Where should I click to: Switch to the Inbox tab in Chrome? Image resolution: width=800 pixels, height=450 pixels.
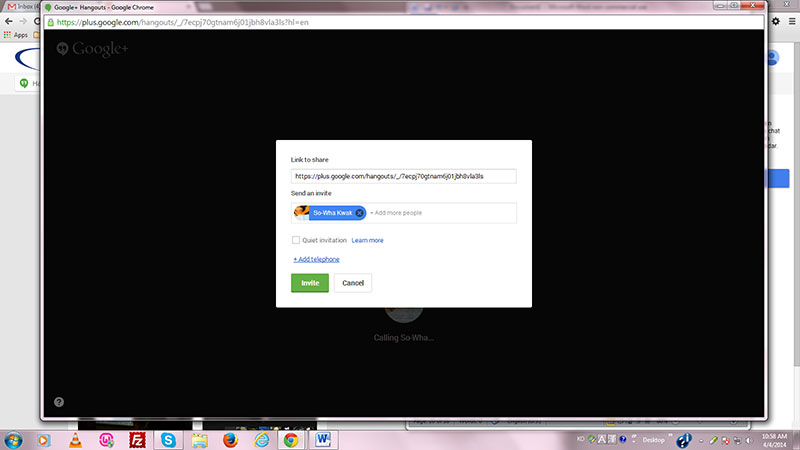(20, 7)
